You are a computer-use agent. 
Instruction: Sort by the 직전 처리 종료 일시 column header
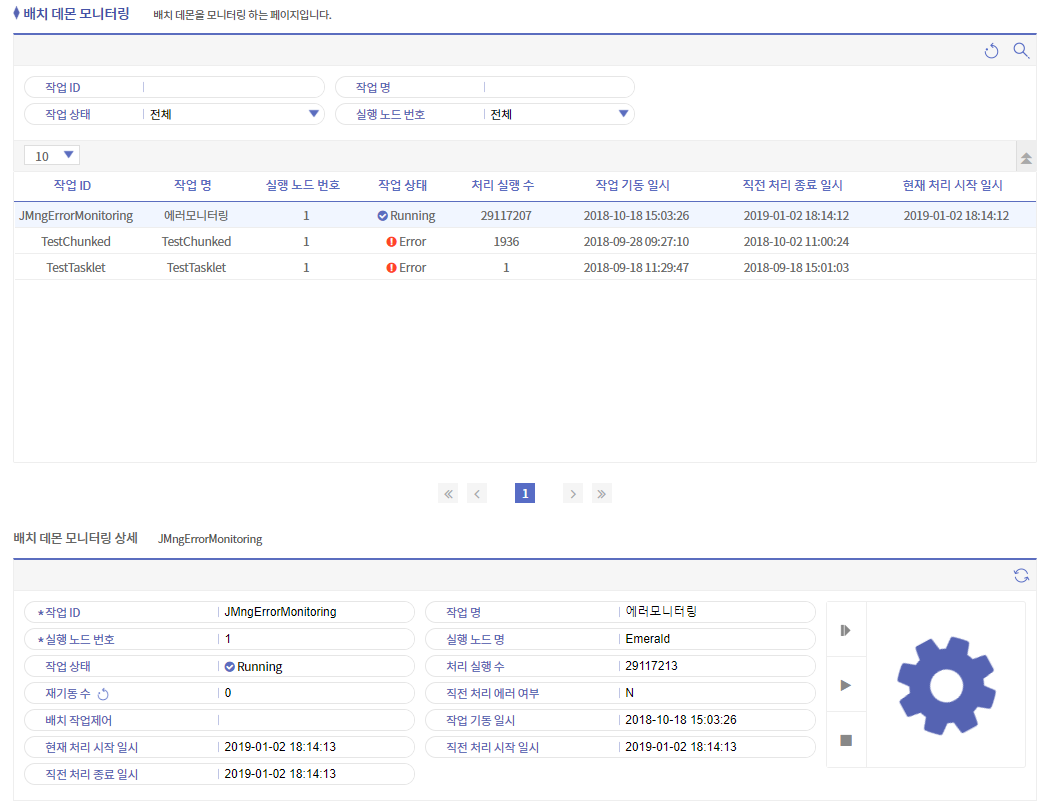click(x=793, y=185)
